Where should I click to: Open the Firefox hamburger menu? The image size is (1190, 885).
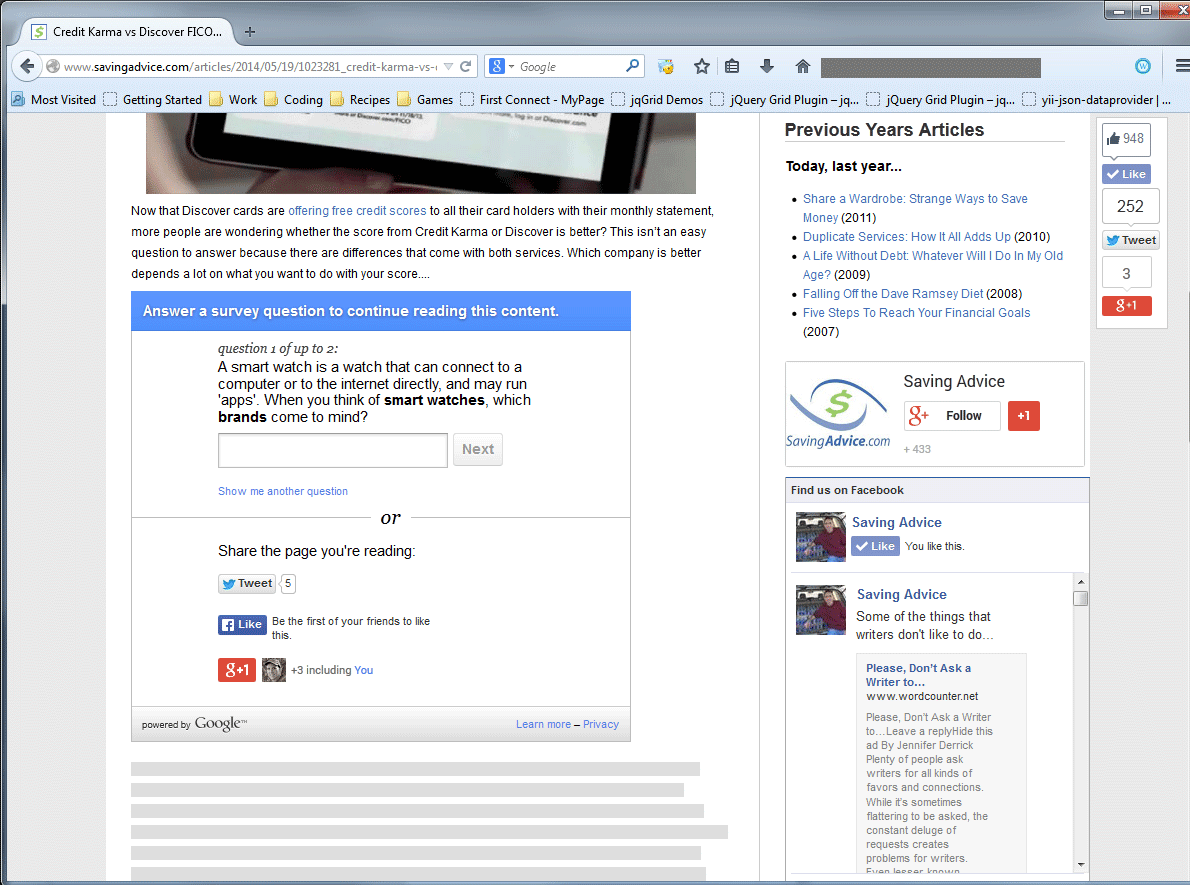coord(1182,66)
